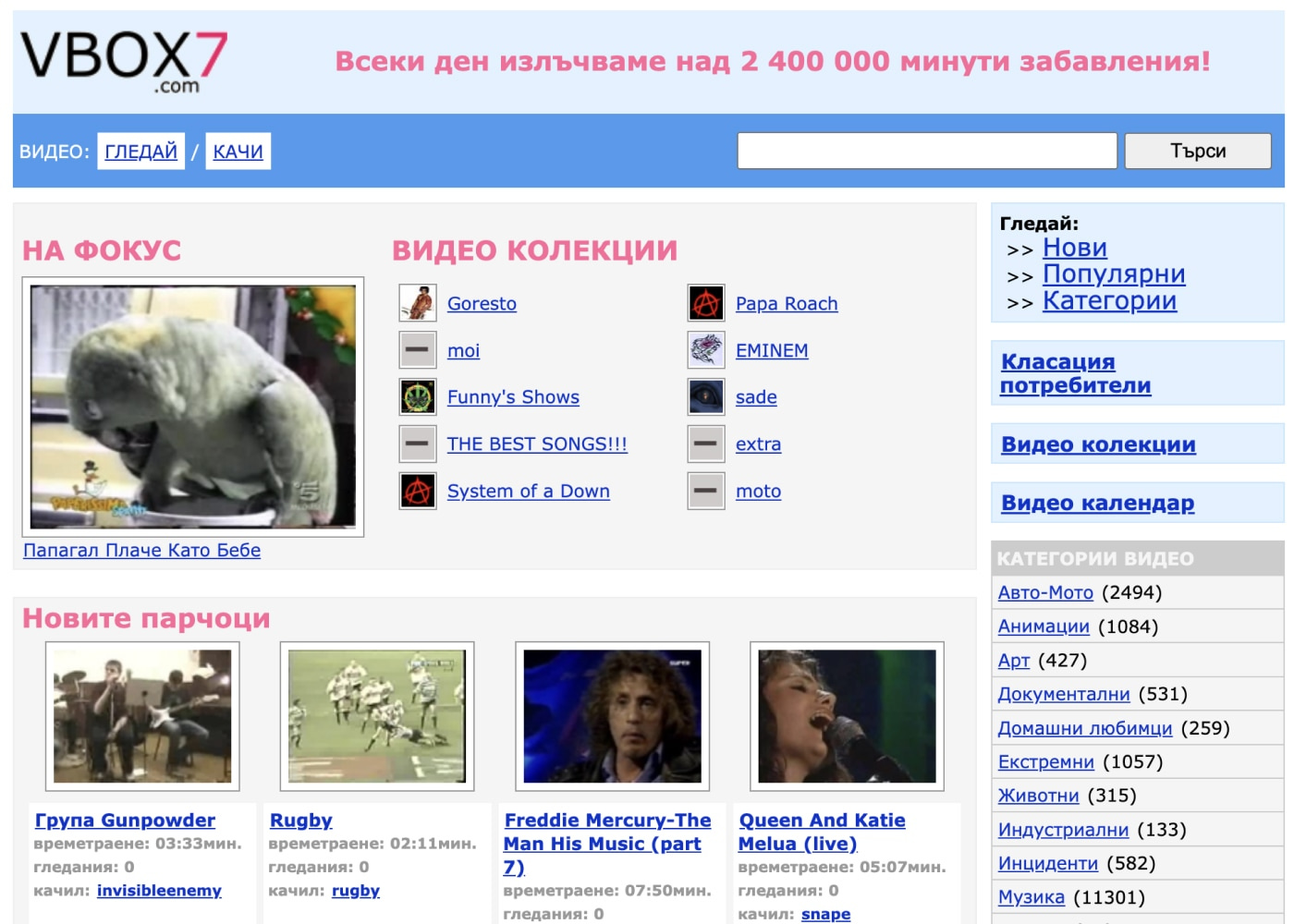The height and width of the screenshot is (924, 1294).
Task: Open the Goresto collection icon
Action: click(418, 303)
